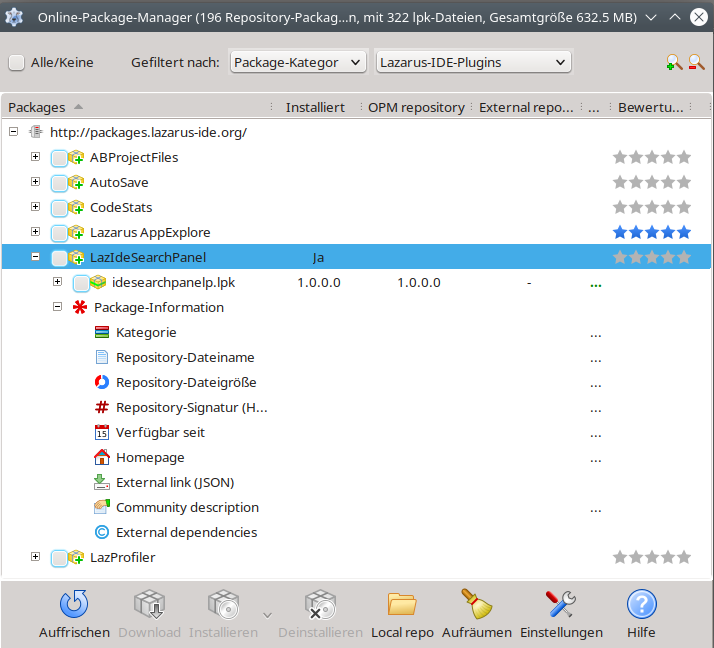The height and width of the screenshot is (648, 714).
Task: Click the Installiert column header
Action: point(315,107)
